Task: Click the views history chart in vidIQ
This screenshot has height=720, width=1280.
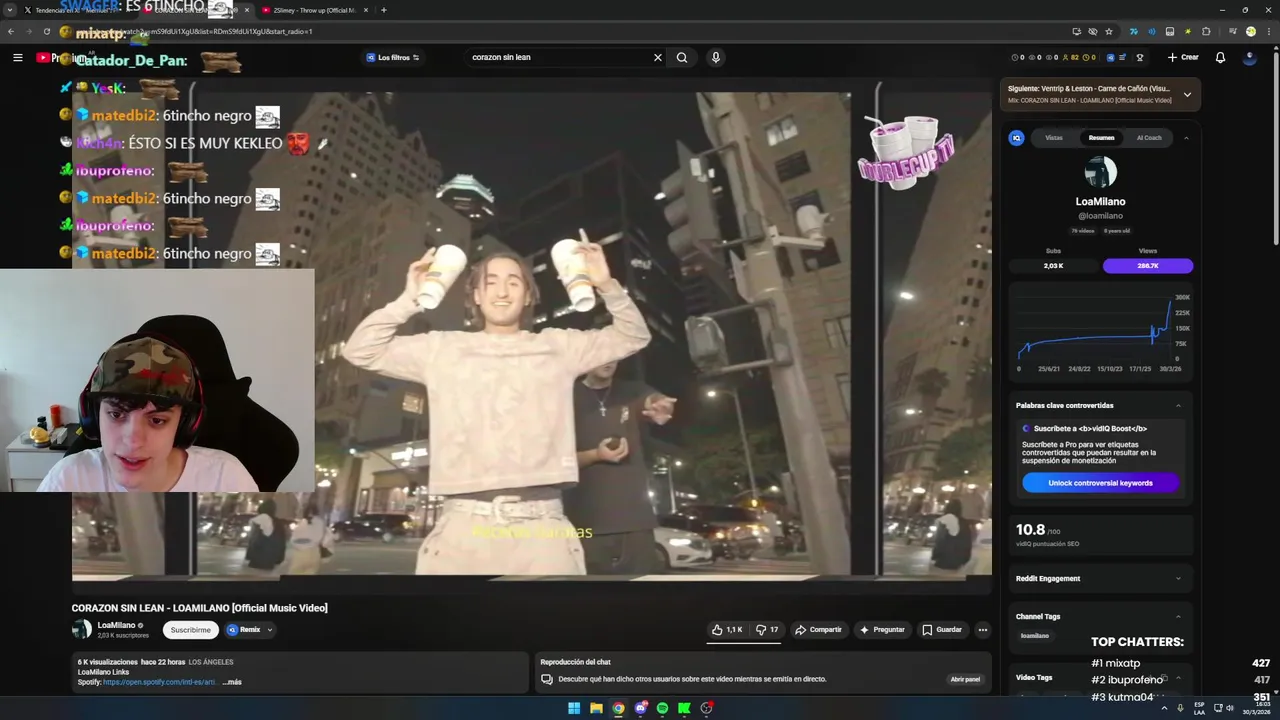Action: coord(1100,333)
